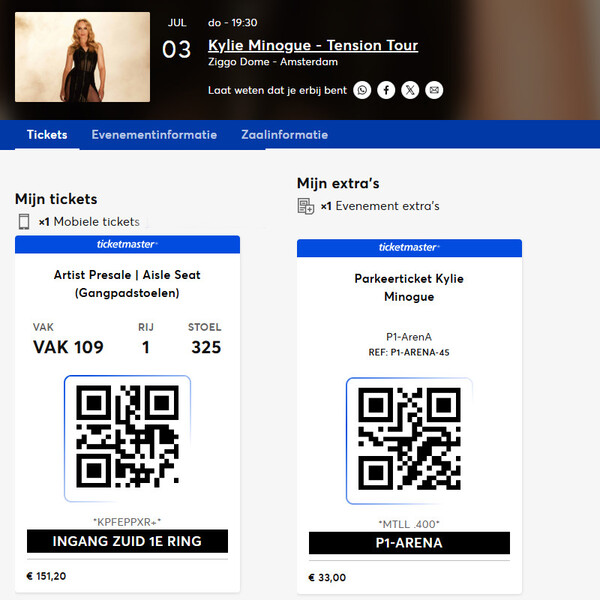600x600 pixels.
Task: Click the INGANG ZUID 1E RING bar
Action: tap(127, 541)
